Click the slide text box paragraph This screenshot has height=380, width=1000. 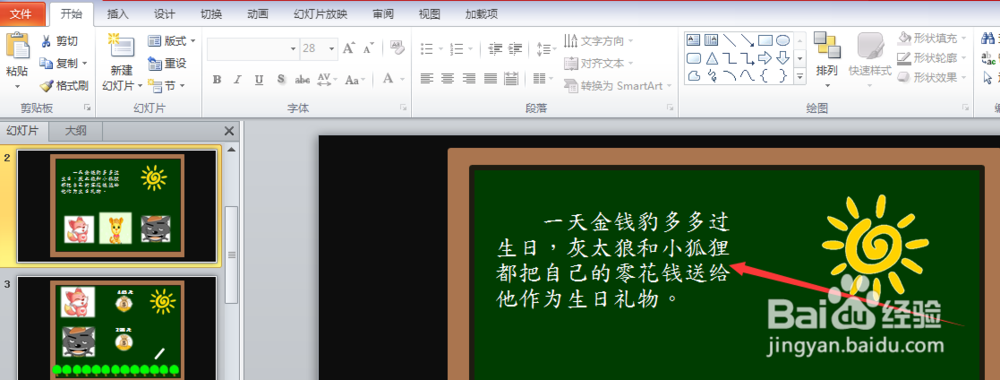tap(613, 260)
